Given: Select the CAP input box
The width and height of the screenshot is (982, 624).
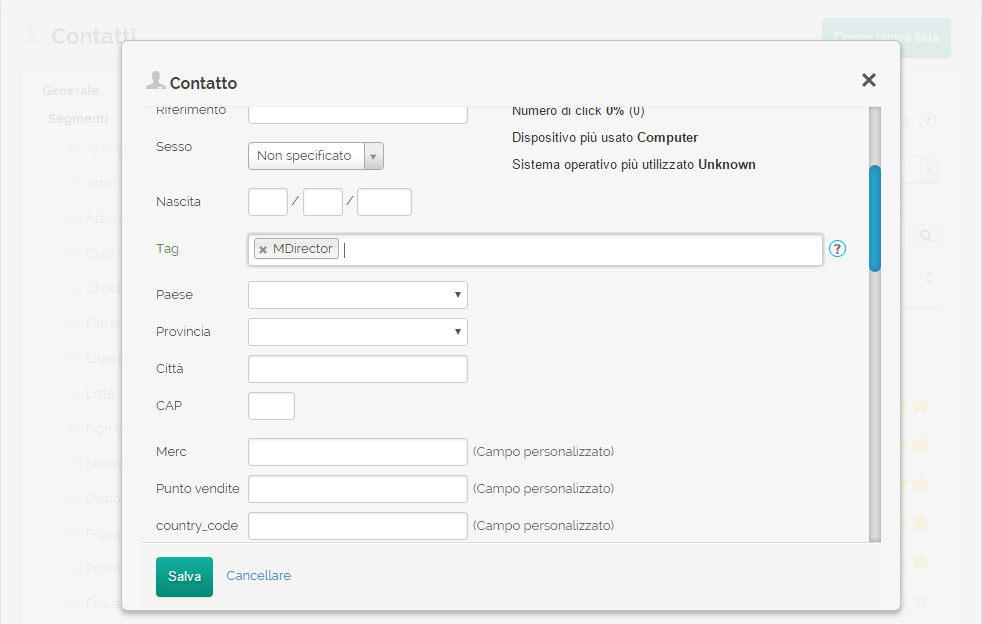Looking at the screenshot, I should pyautogui.click(x=271, y=406).
